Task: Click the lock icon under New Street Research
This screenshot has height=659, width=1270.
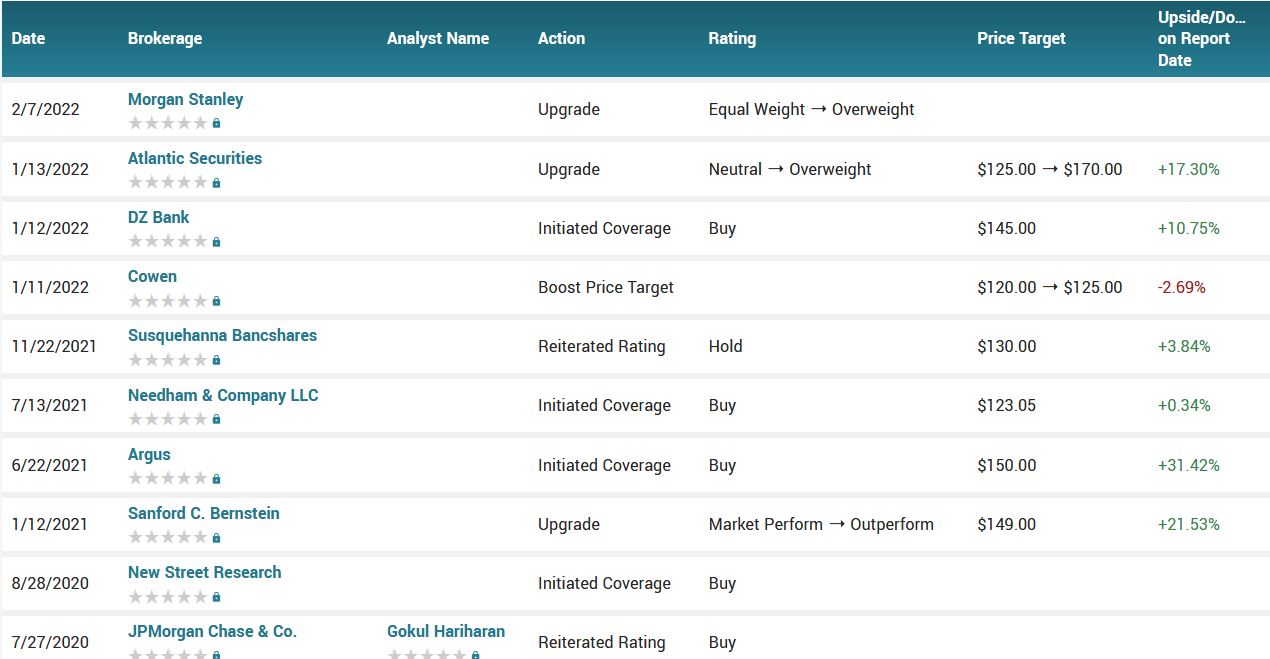Action: pyautogui.click(x=216, y=596)
